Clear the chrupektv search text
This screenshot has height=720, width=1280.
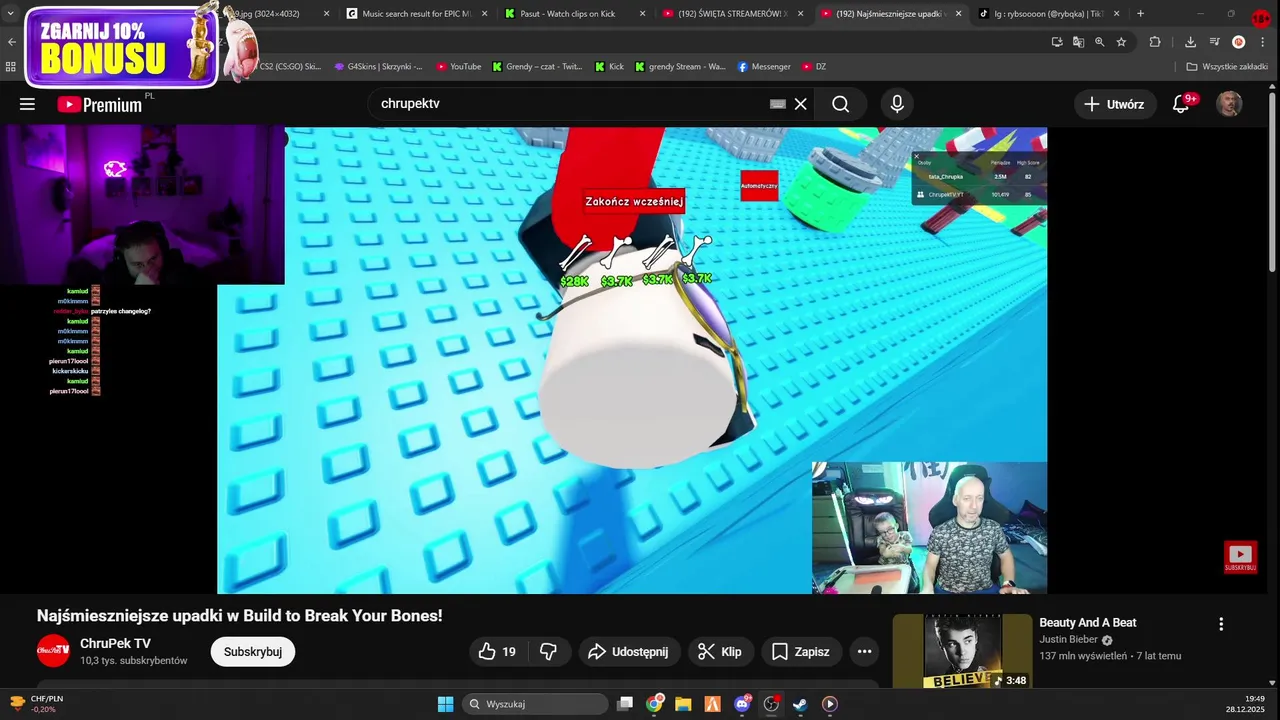(801, 104)
